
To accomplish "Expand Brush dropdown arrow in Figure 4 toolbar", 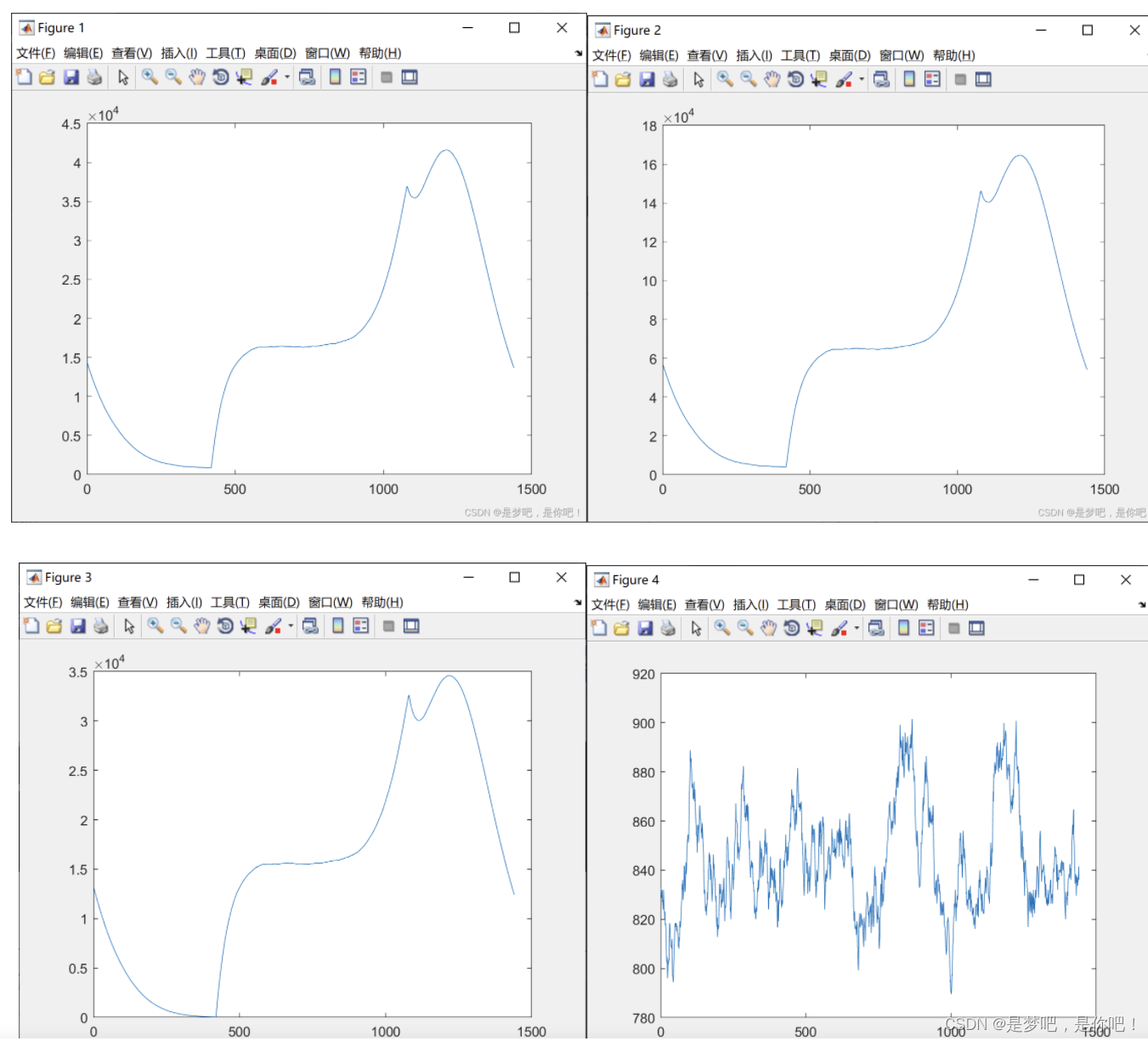I will point(857,629).
